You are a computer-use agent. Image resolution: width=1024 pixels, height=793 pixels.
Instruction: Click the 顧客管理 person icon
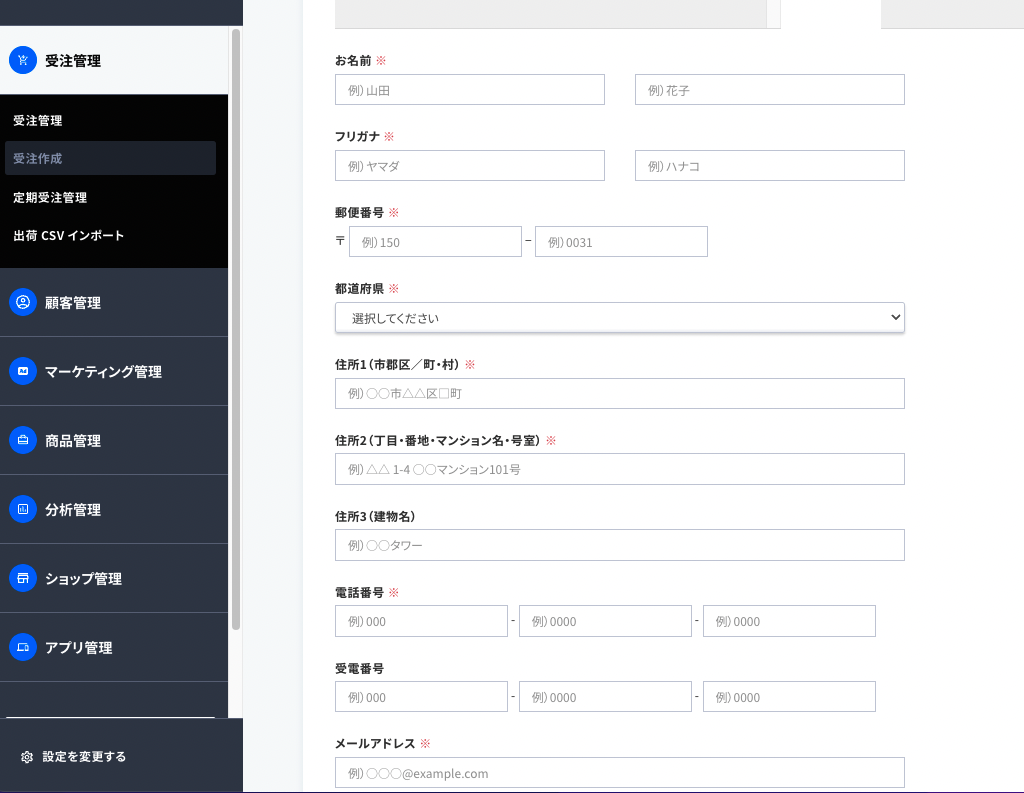pos(22,302)
